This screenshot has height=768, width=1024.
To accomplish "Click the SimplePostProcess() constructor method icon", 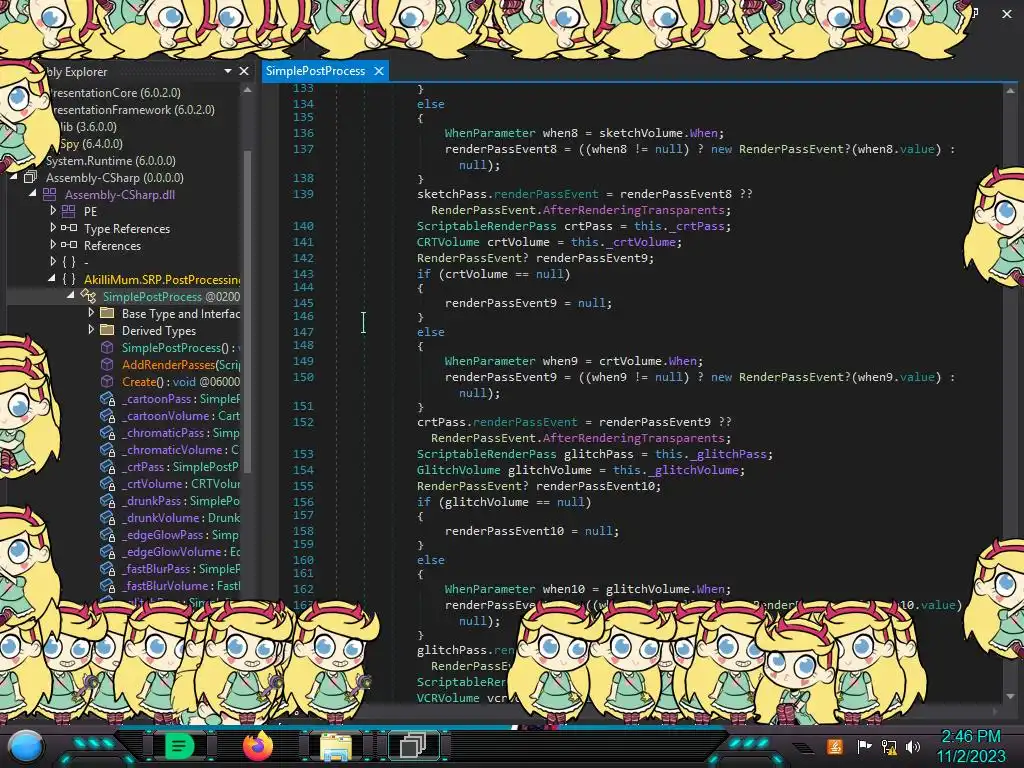I will coord(107,347).
